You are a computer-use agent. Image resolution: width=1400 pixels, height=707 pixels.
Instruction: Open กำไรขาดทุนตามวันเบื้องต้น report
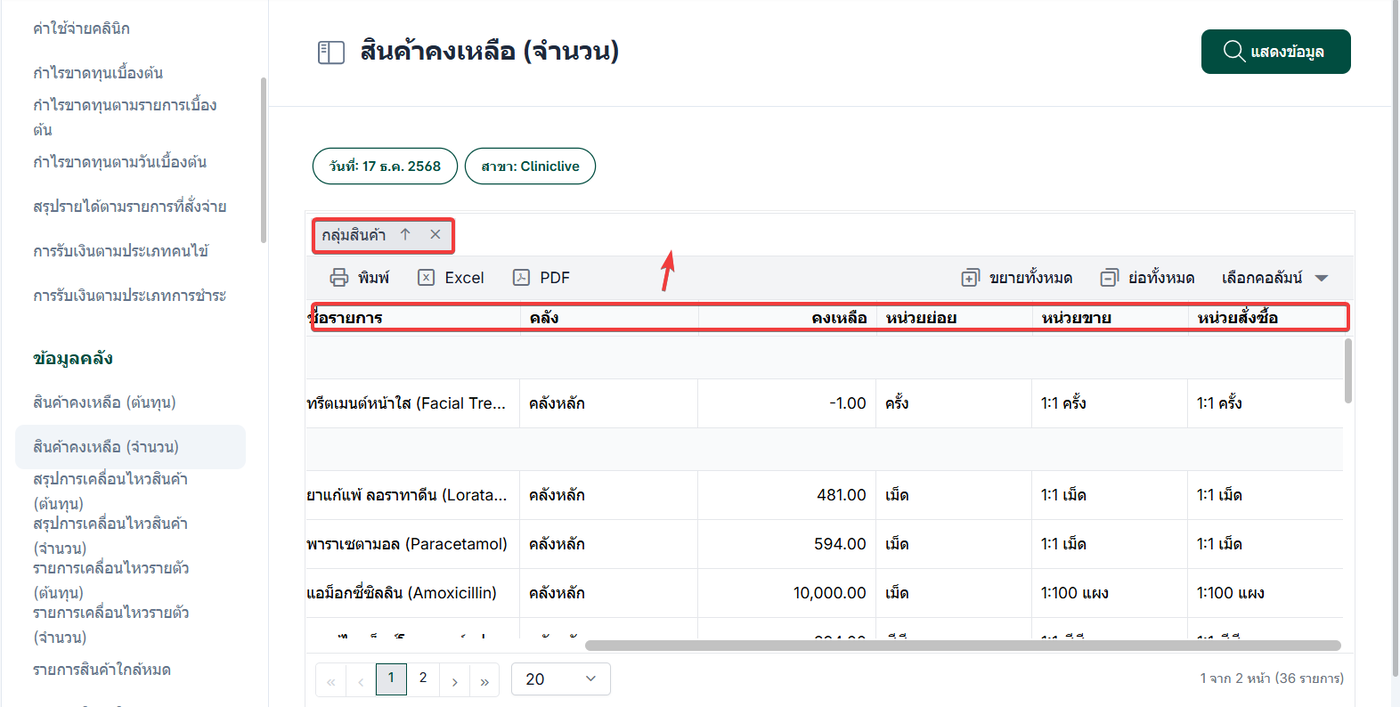120,162
